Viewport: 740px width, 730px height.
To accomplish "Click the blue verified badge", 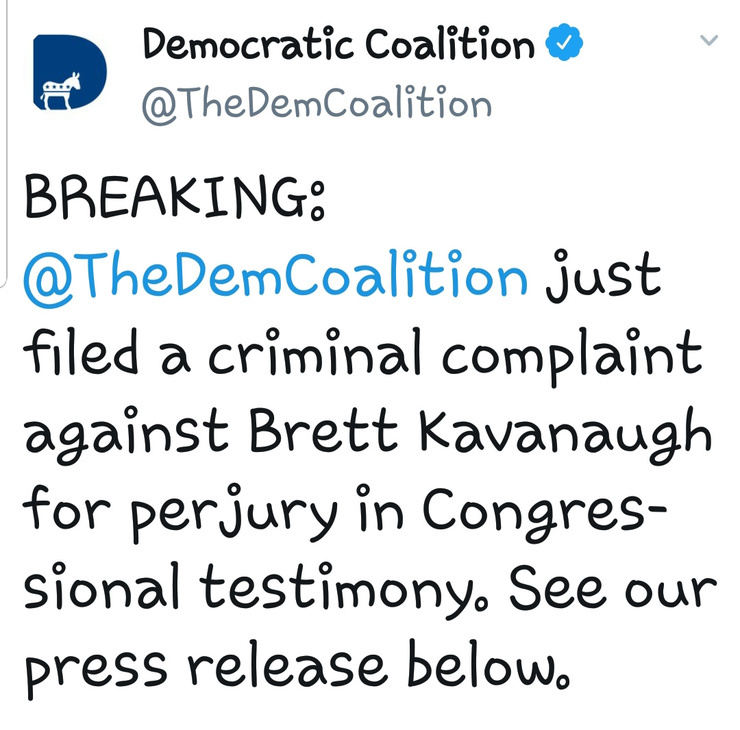I will [564, 46].
